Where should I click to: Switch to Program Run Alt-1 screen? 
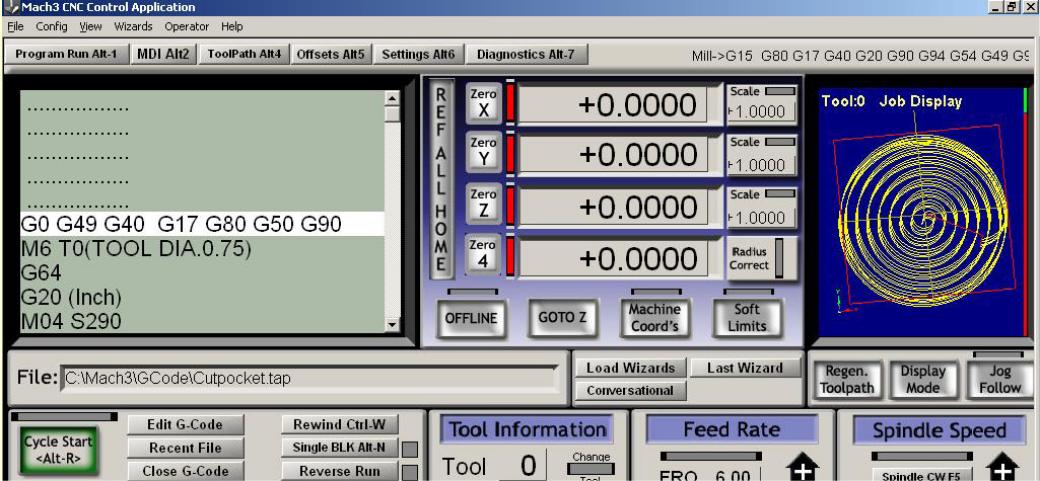pyautogui.click(x=66, y=54)
